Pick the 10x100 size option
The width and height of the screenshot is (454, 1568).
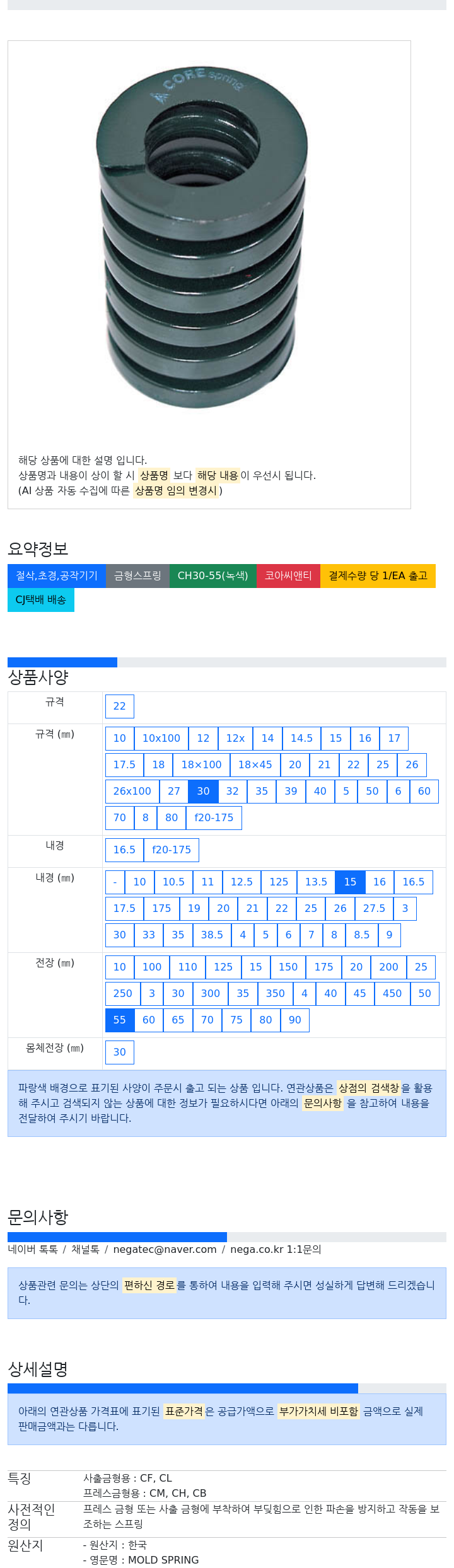pyautogui.click(x=161, y=738)
